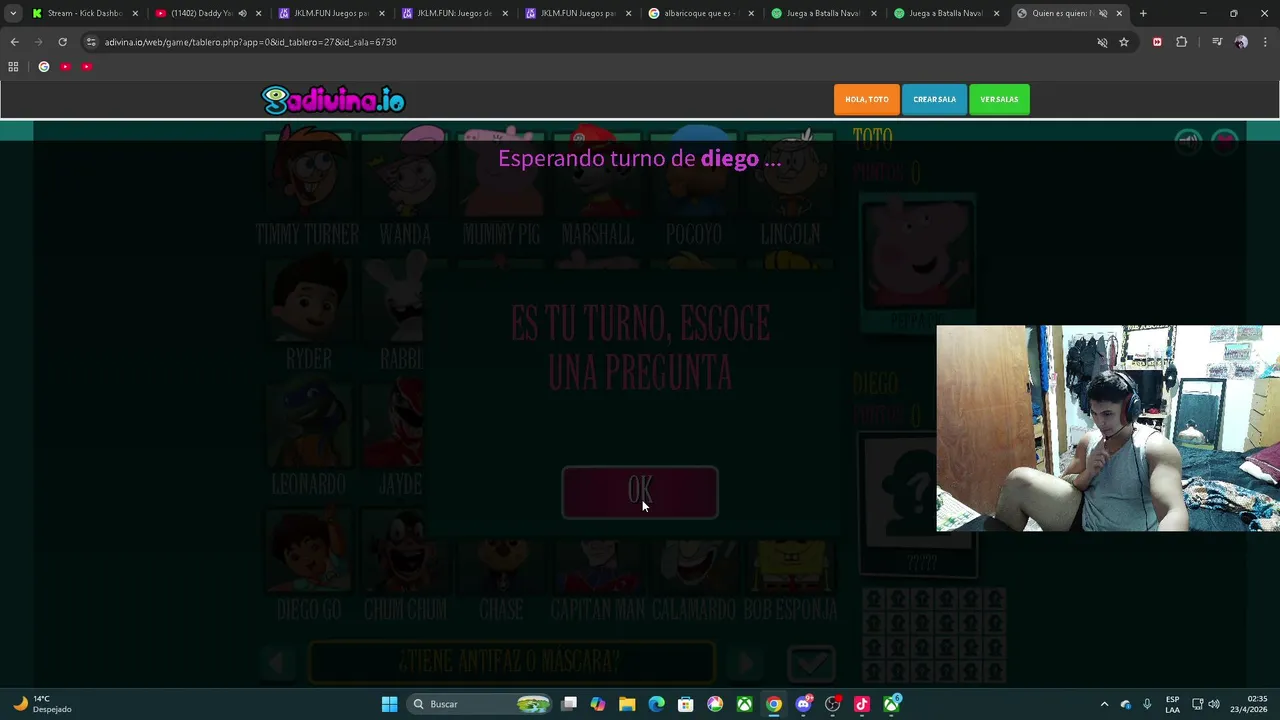Open the apps grid in bookmarks bar

pyautogui.click(x=13, y=67)
